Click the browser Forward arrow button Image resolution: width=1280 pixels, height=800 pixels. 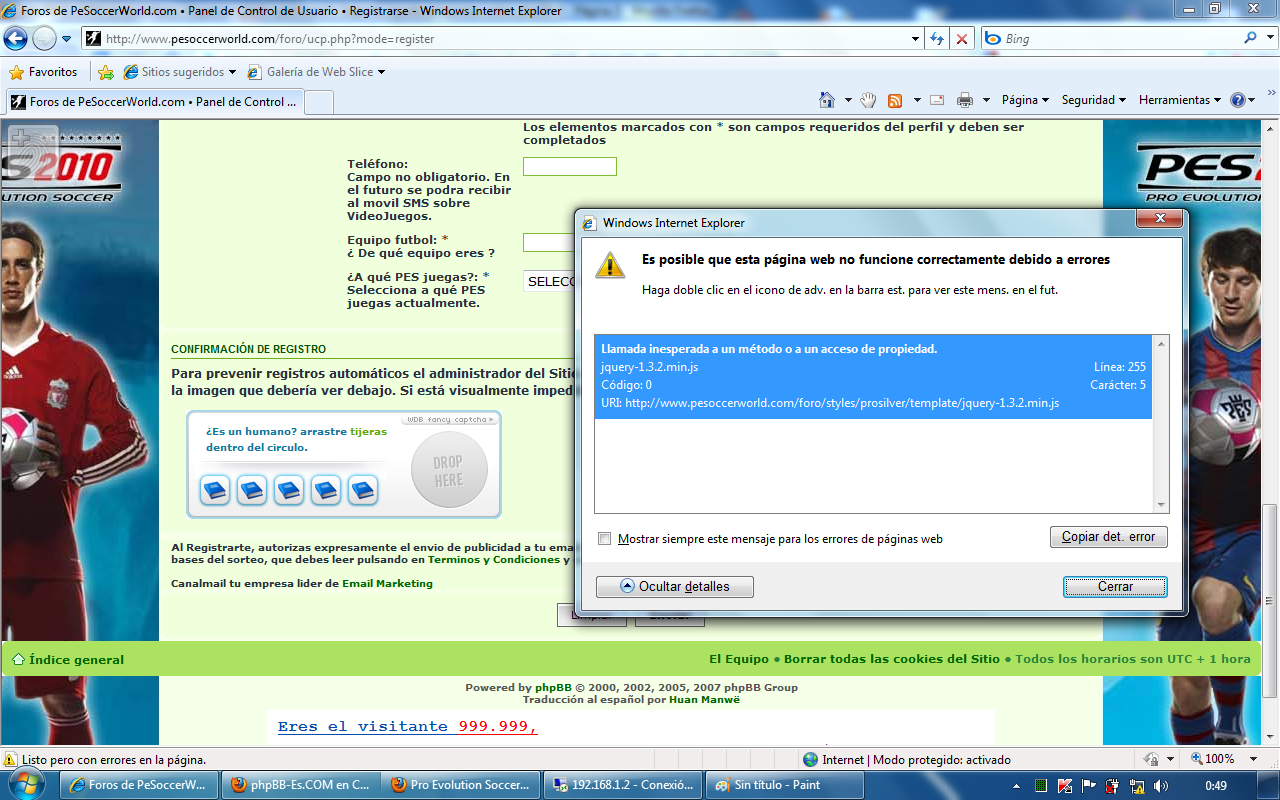point(44,39)
